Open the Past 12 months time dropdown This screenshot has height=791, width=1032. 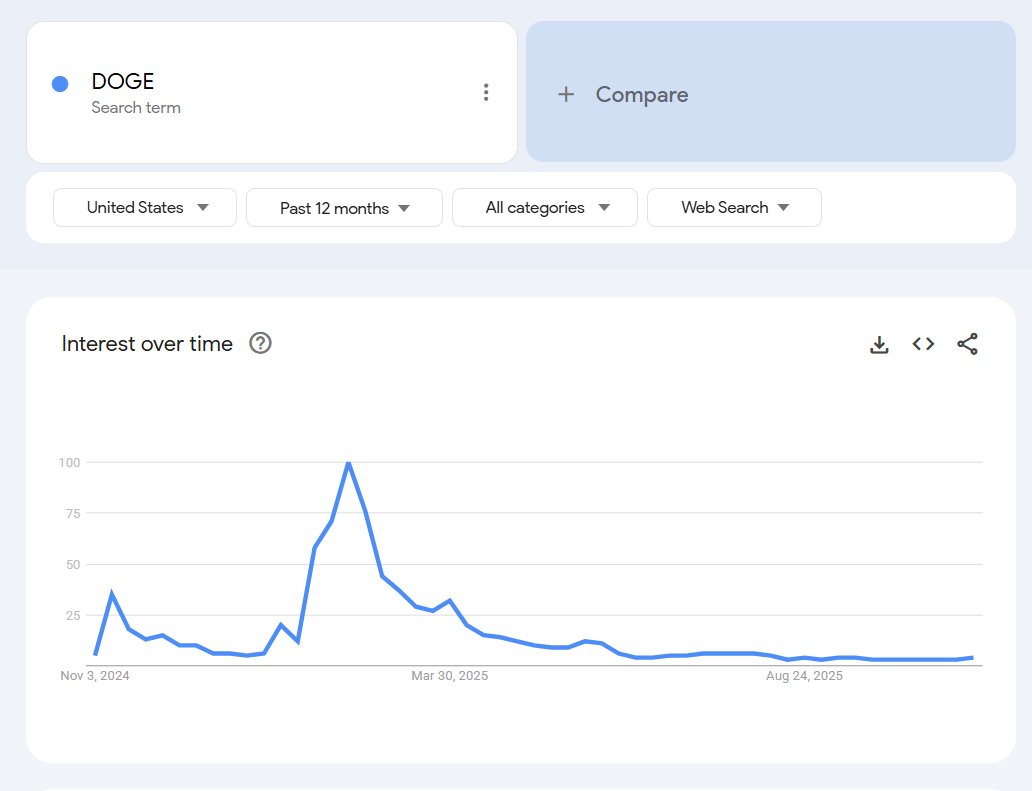tap(344, 207)
